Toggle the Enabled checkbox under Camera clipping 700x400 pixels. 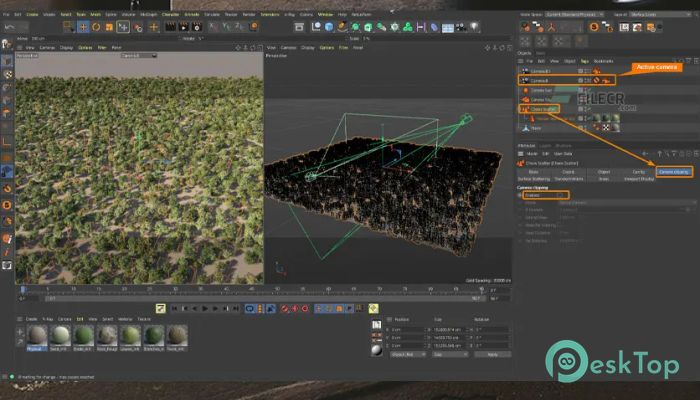[x=561, y=195]
